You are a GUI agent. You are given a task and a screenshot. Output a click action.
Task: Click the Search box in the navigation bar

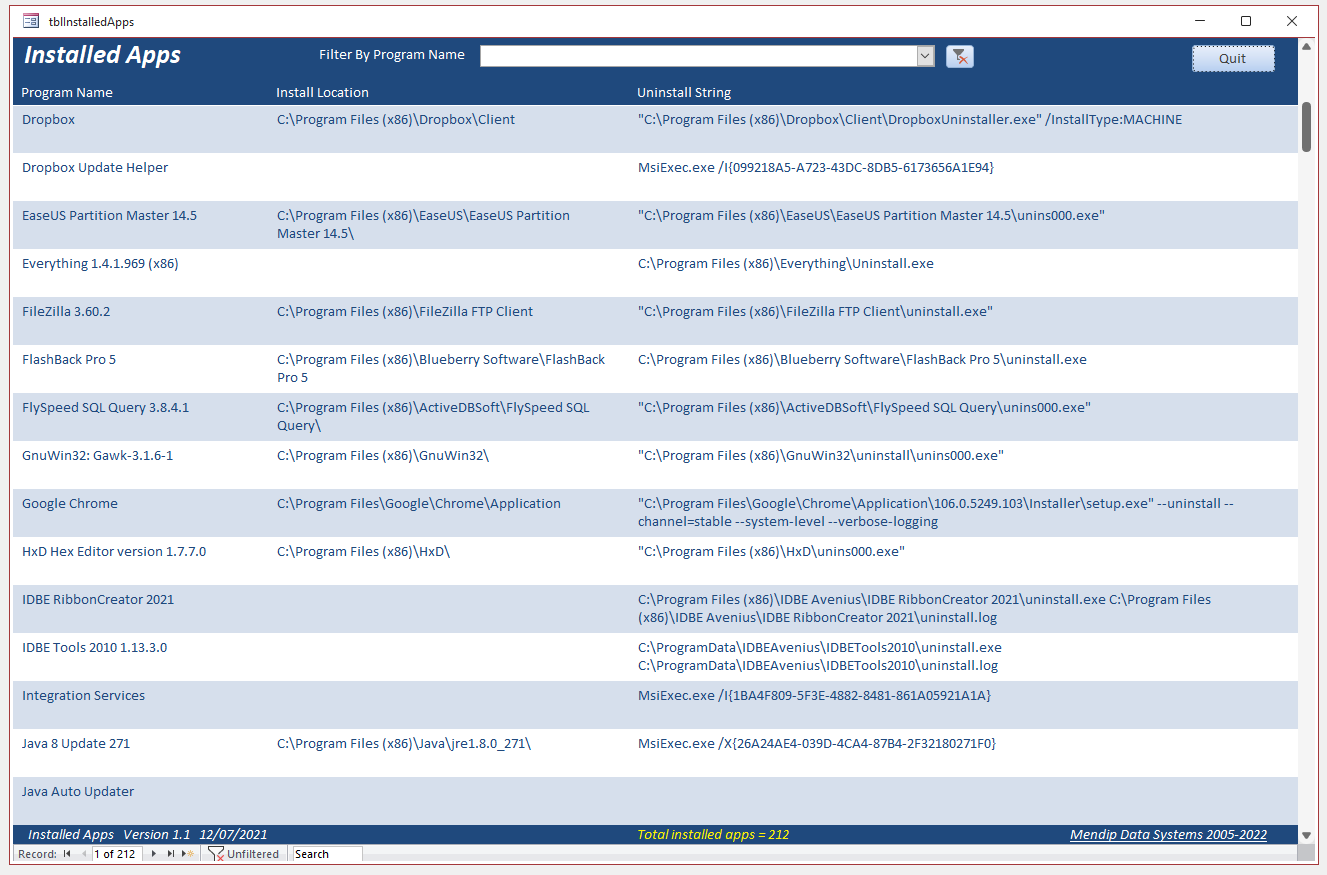tap(326, 854)
